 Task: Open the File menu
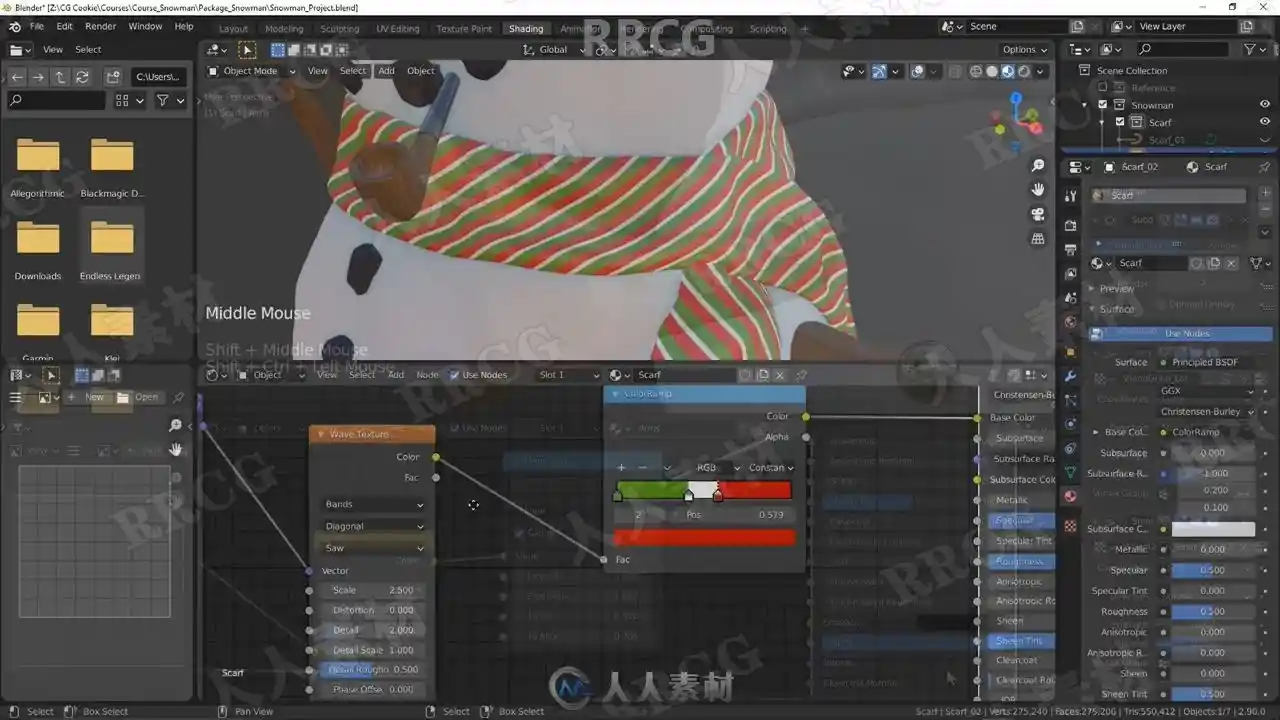37,26
